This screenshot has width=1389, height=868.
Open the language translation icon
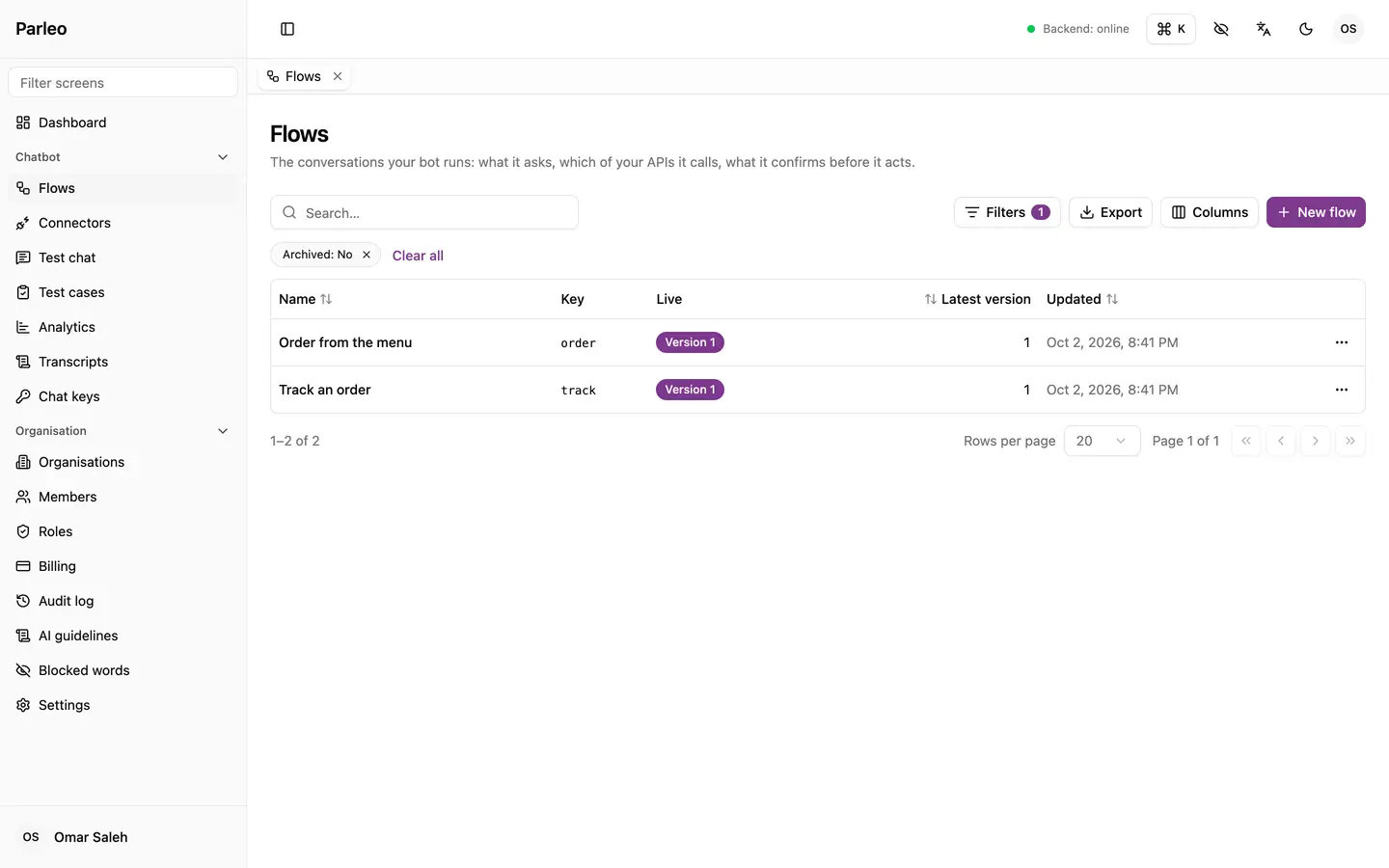point(1264,29)
